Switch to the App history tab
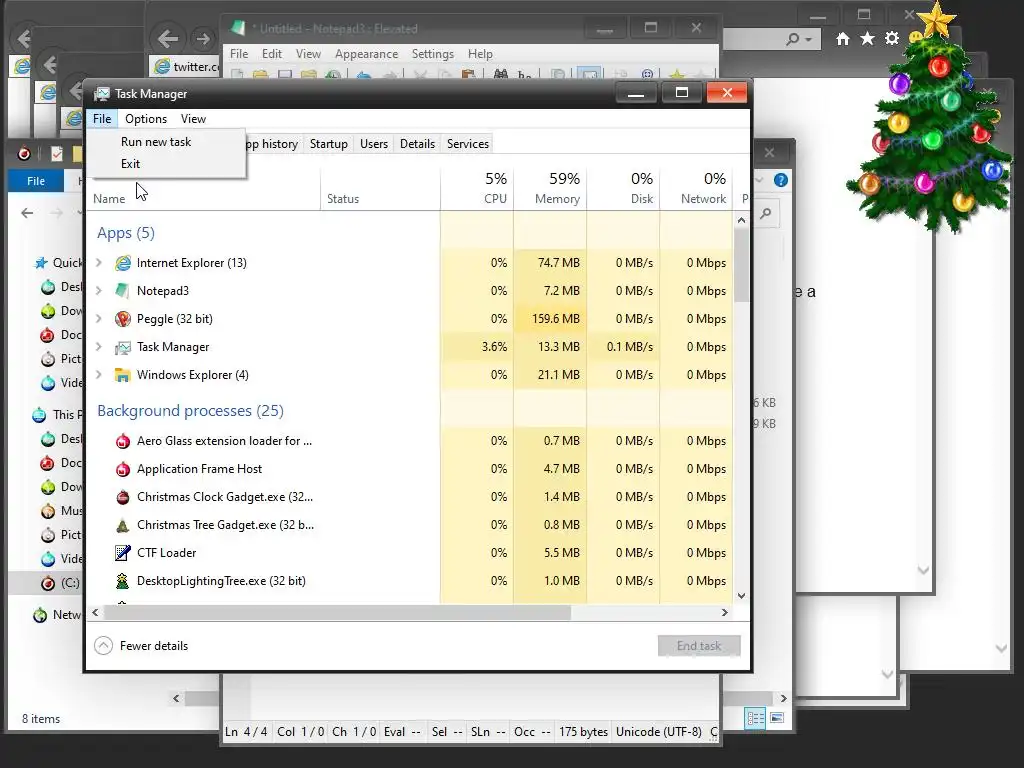This screenshot has height=768, width=1024. pyautogui.click(x=272, y=144)
